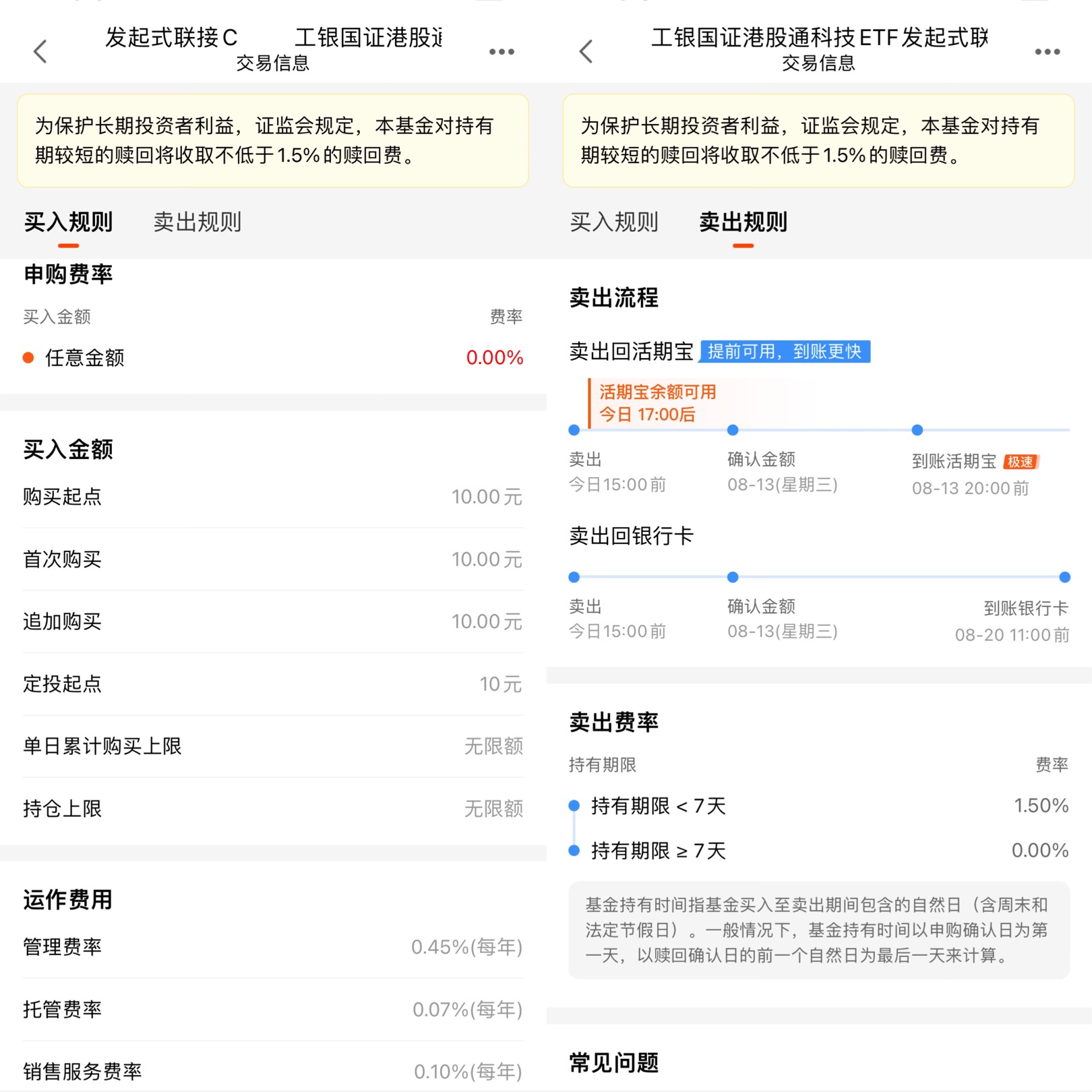The image size is (1092, 1092).
Task: Tap the 销售服务费率 row
Action: point(273,1071)
